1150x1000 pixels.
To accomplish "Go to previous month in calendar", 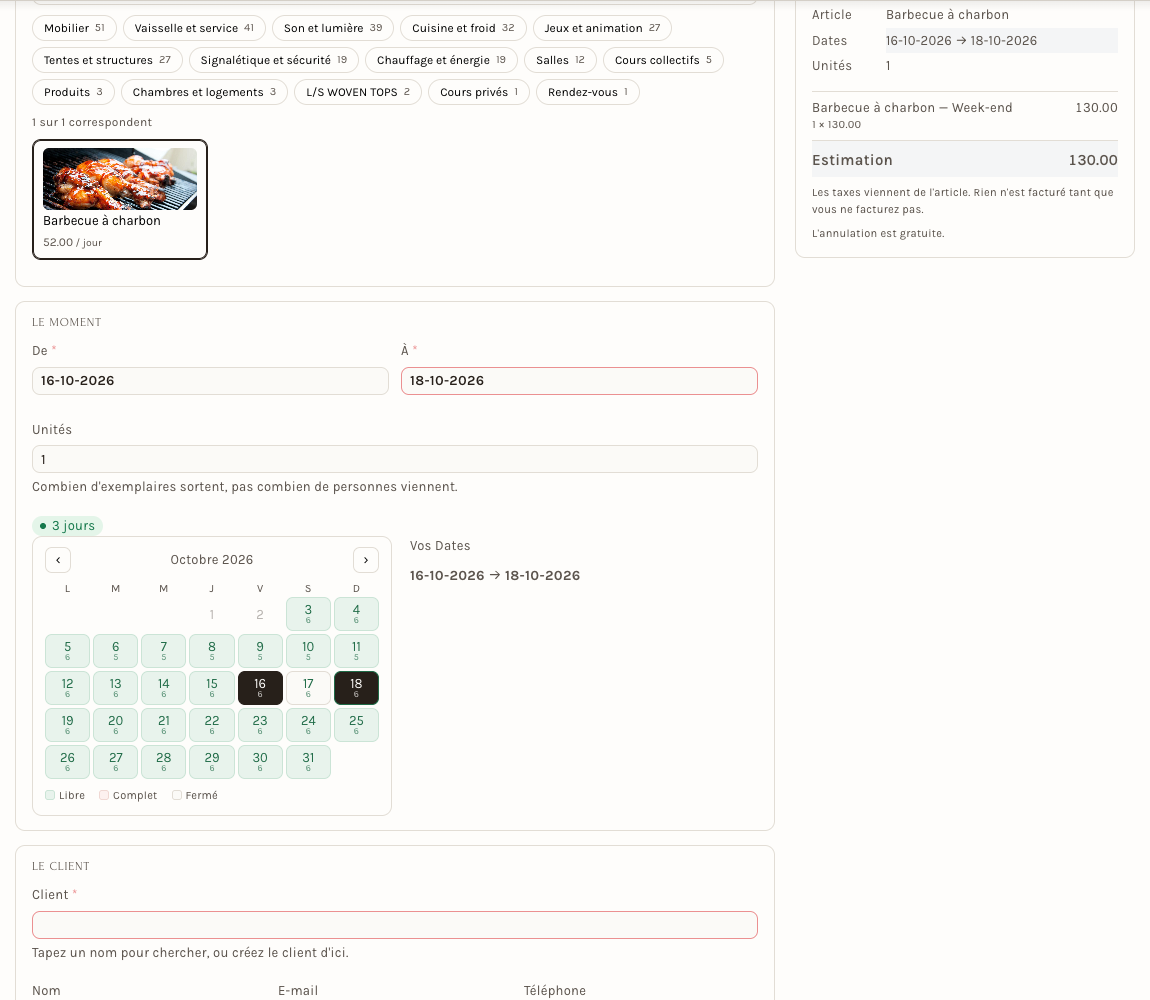I will tap(58, 560).
